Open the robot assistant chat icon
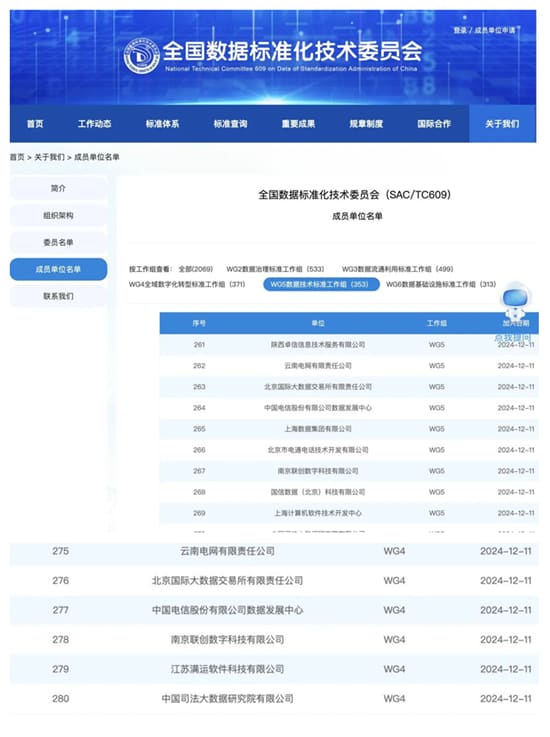This screenshot has height=737, width=550. tap(515, 301)
